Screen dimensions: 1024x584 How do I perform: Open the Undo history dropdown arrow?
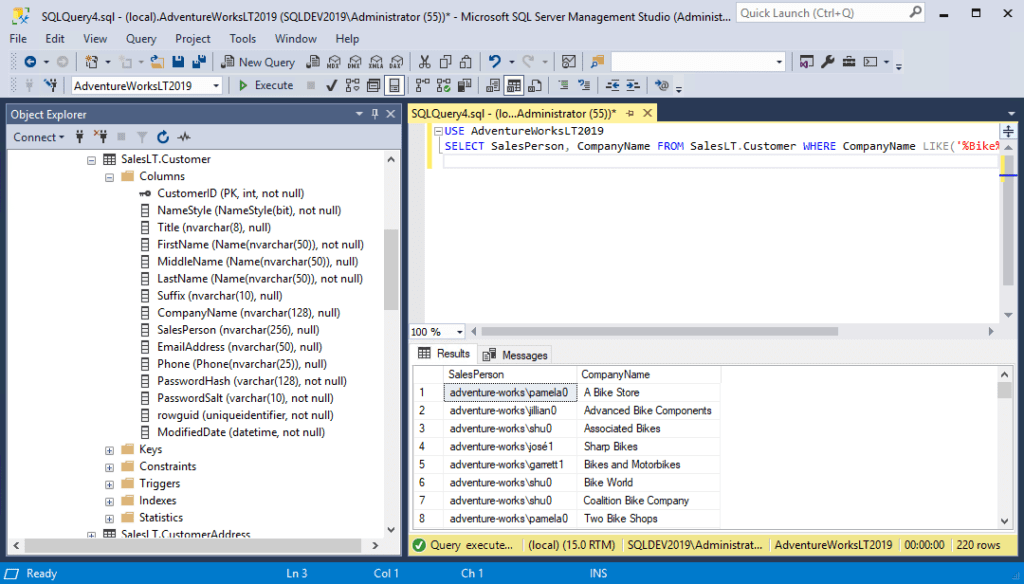coord(511,62)
